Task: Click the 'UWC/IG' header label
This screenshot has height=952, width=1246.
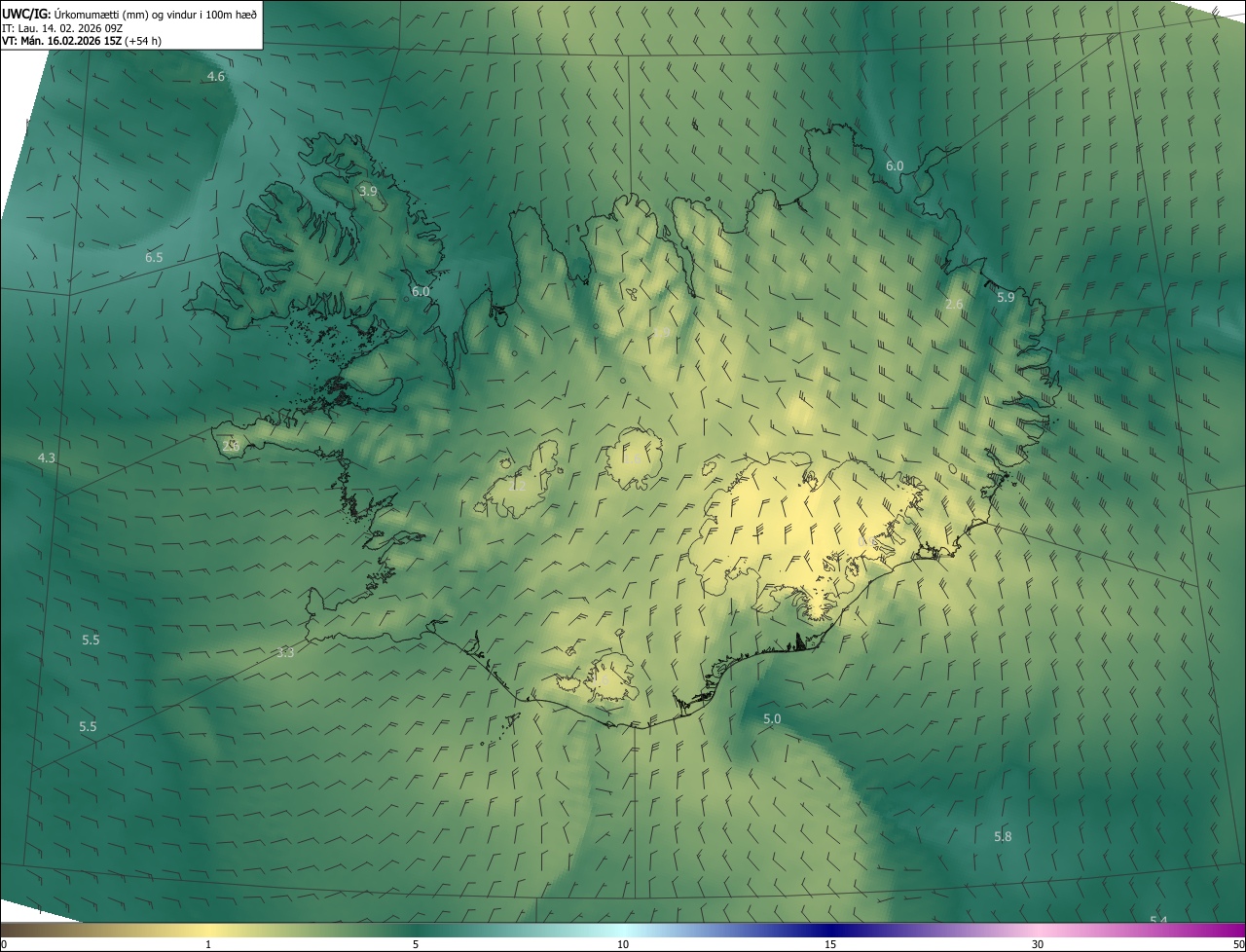Action: pos(26,14)
